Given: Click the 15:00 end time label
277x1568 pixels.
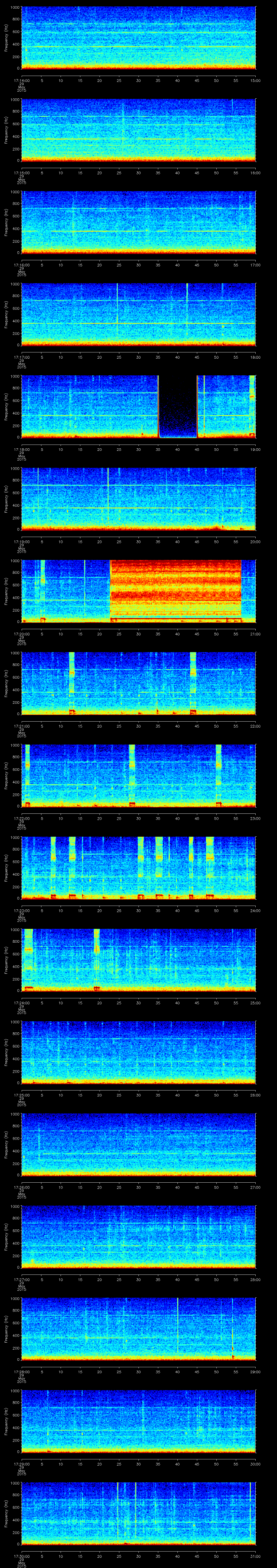Looking at the screenshot, I should pos(255,80).
